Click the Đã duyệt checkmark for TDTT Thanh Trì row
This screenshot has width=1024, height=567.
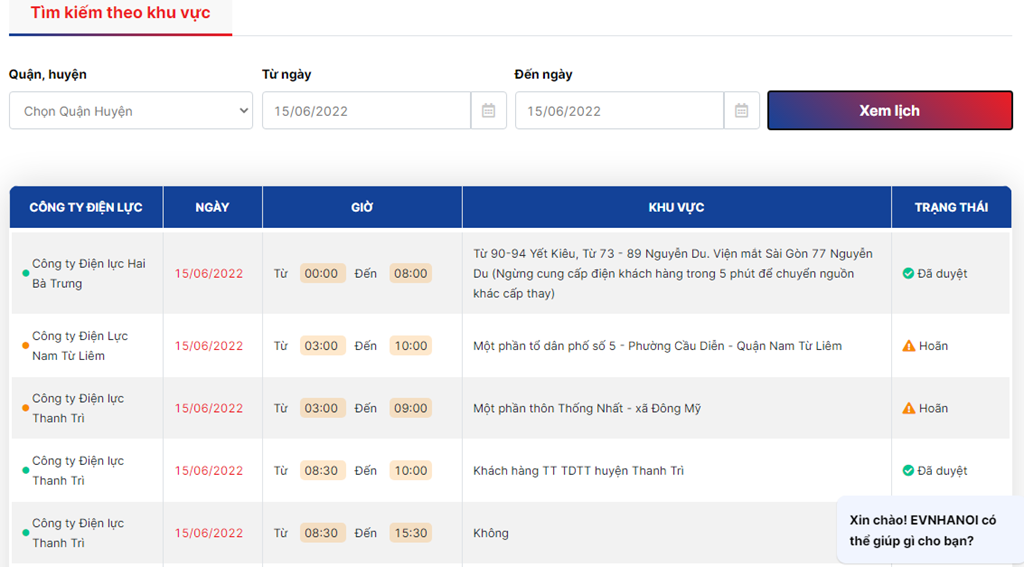[908, 470]
